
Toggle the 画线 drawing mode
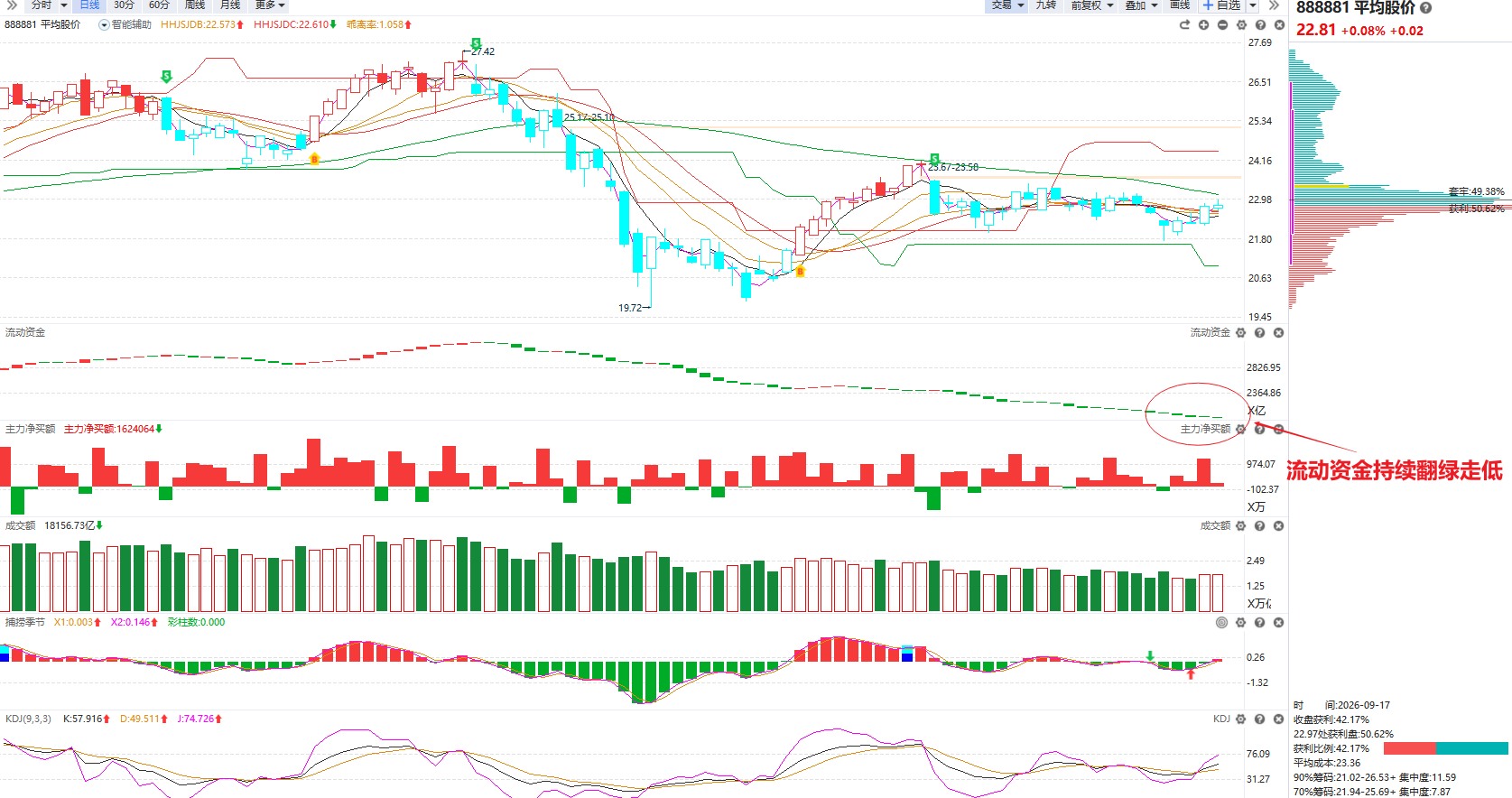click(x=1180, y=5)
